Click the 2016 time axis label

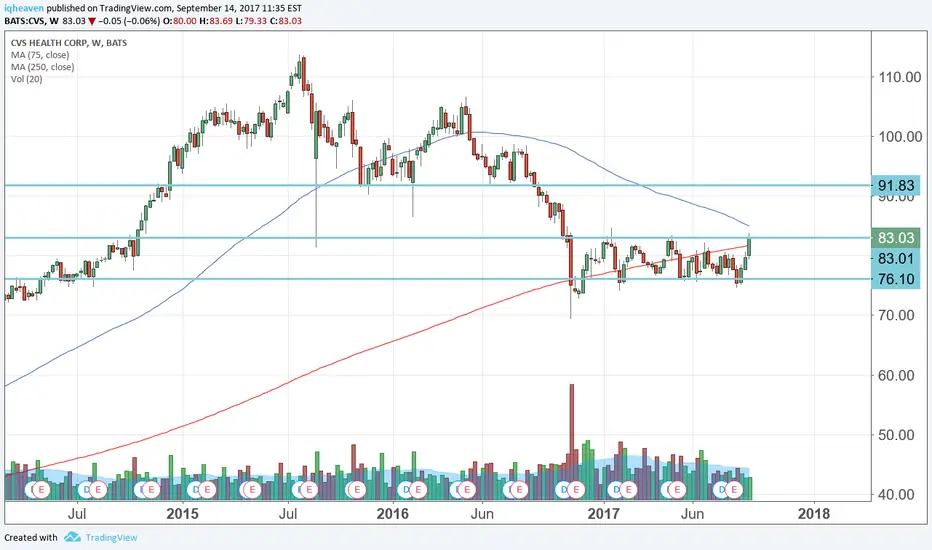393,514
